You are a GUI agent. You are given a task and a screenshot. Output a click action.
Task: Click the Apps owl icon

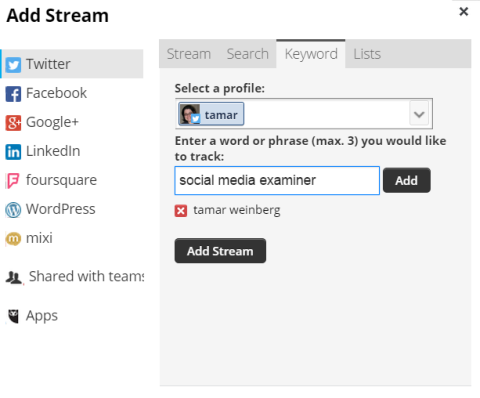tap(13, 316)
